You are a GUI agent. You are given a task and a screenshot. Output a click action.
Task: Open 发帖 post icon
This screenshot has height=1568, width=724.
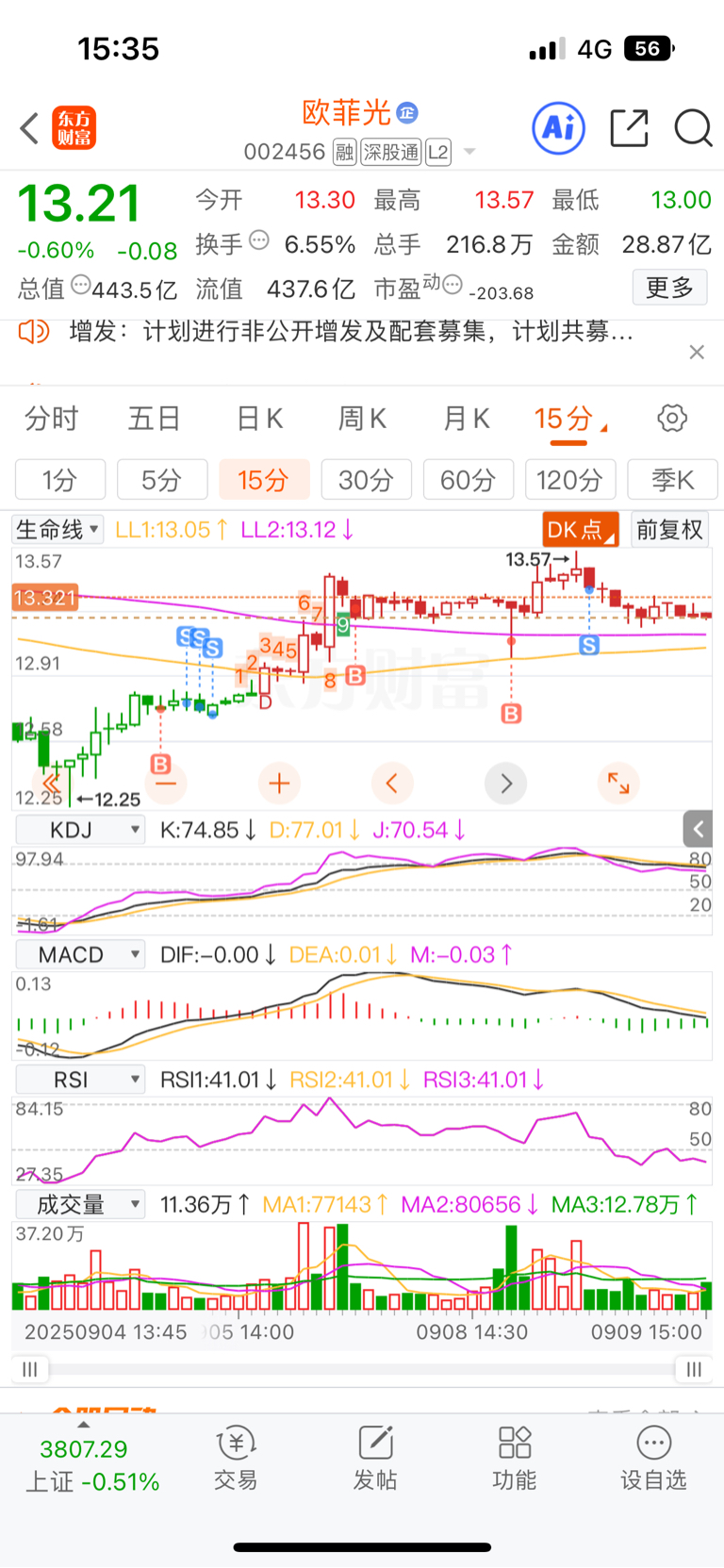click(x=375, y=1458)
